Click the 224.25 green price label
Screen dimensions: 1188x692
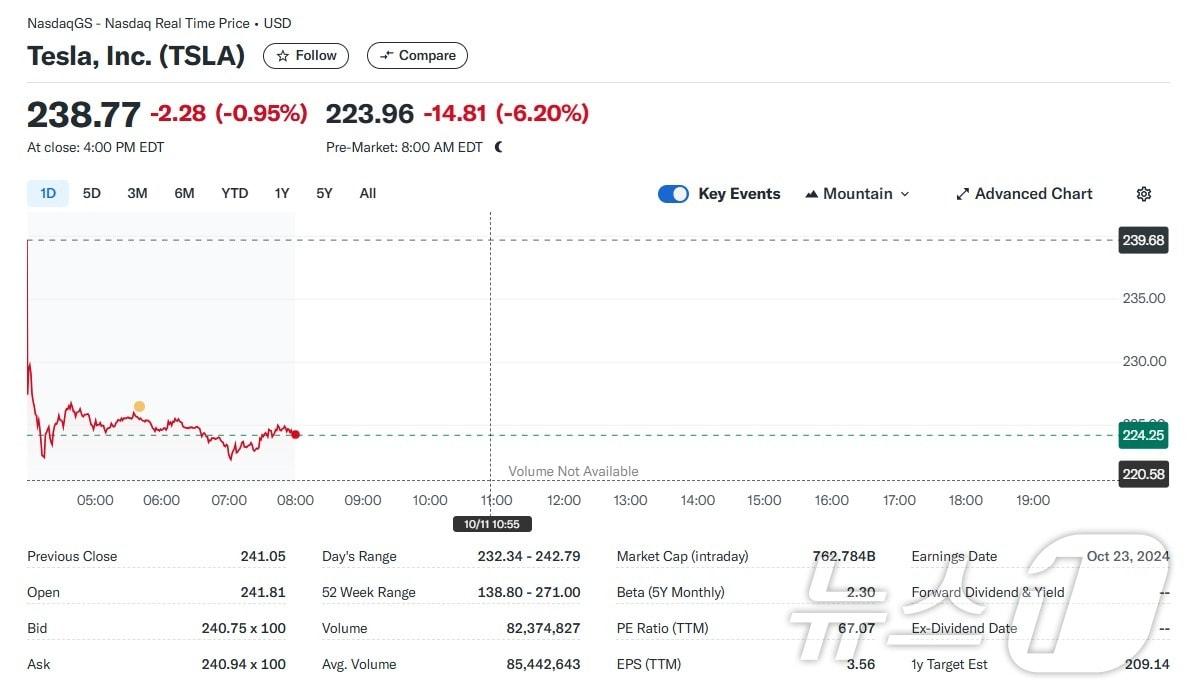(1143, 435)
